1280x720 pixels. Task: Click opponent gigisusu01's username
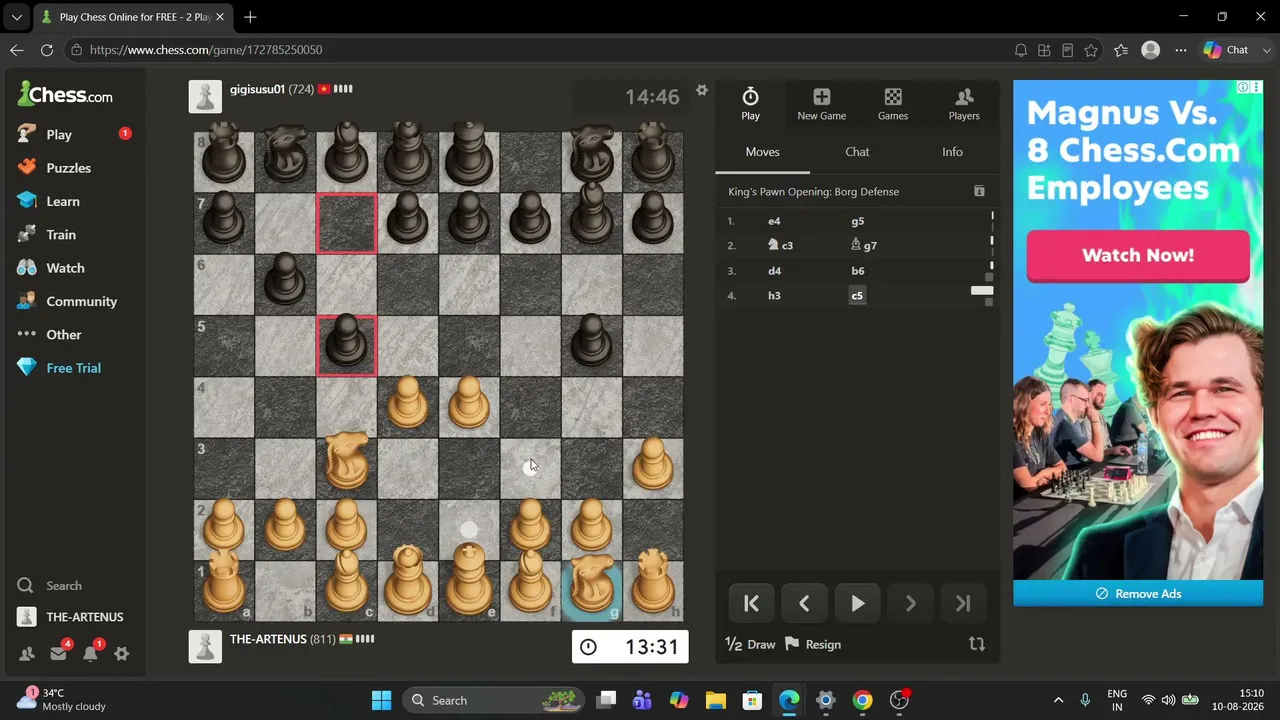pyautogui.click(x=257, y=89)
